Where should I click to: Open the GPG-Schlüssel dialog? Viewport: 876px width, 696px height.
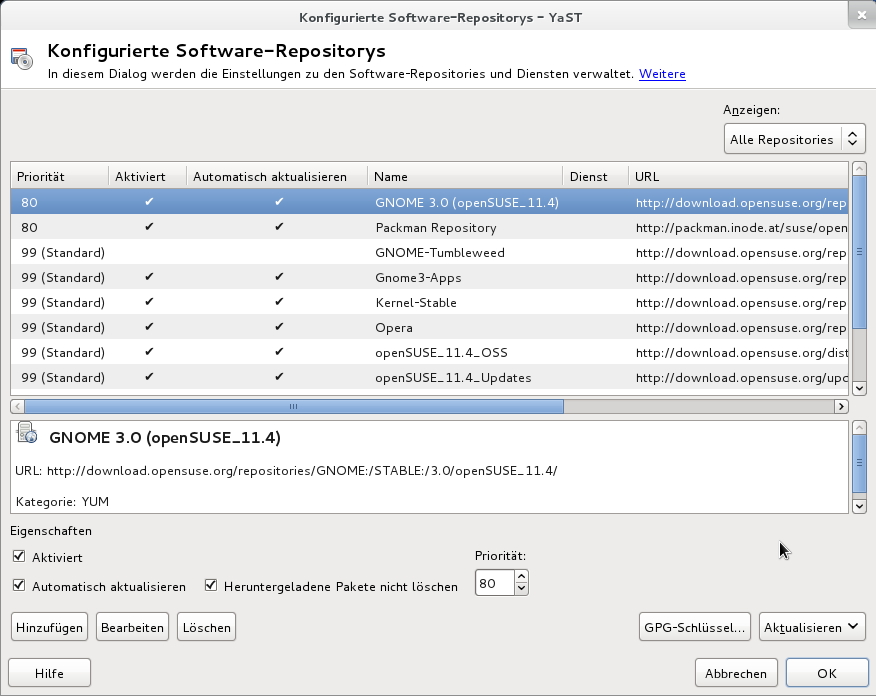point(694,626)
